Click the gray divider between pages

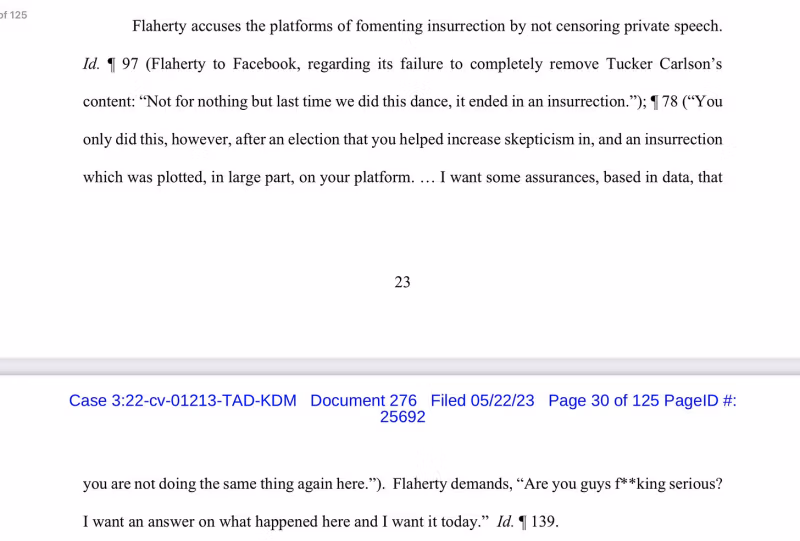pyautogui.click(x=400, y=366)
